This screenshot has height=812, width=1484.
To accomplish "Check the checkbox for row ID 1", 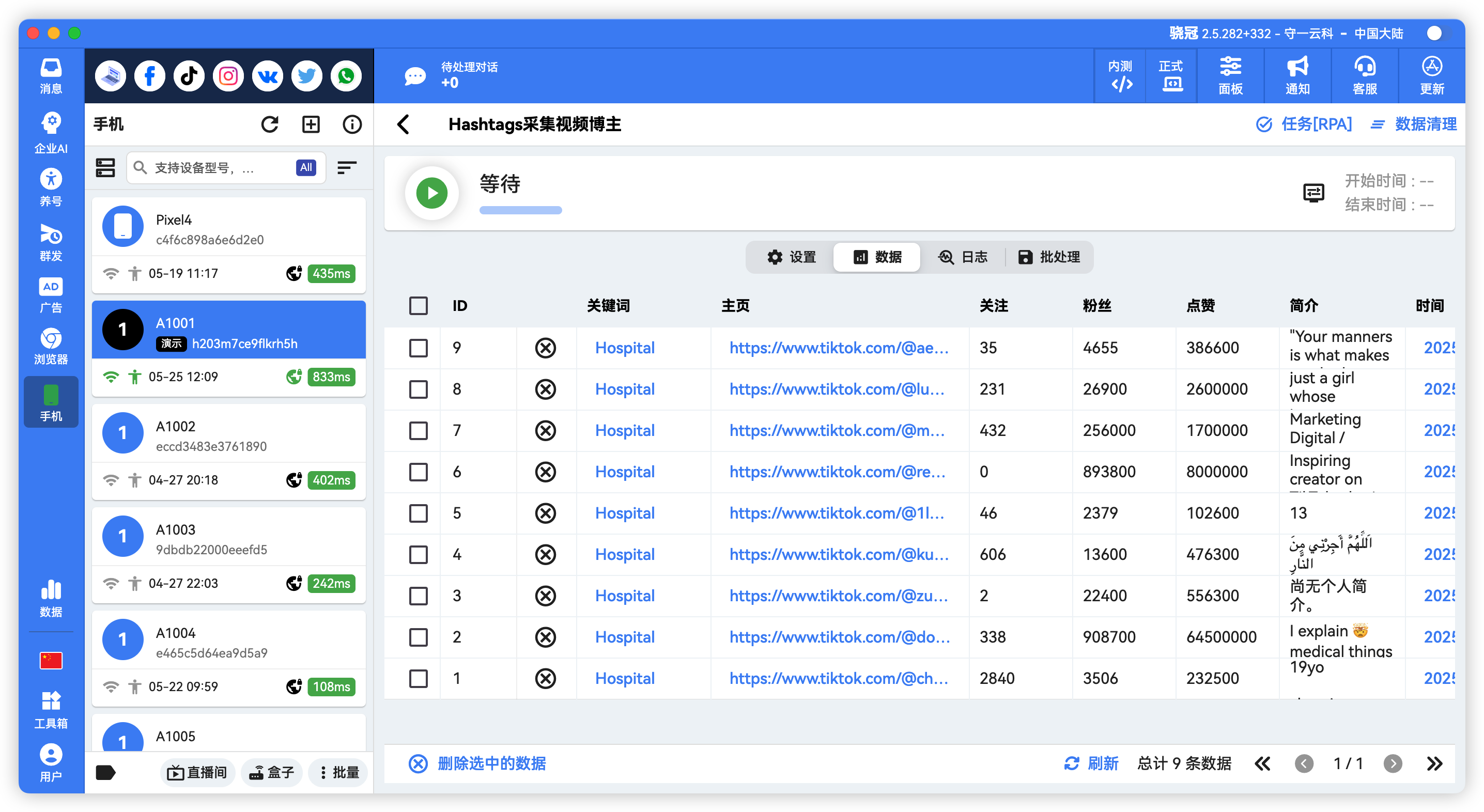I will [x=418, y=678].
